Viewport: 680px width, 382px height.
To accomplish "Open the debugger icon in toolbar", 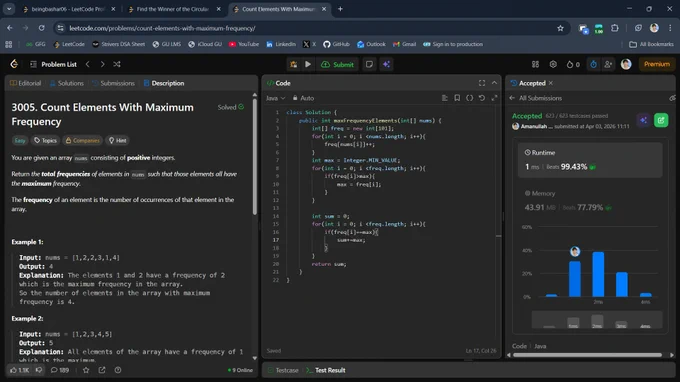I will (x=294, y=64).
